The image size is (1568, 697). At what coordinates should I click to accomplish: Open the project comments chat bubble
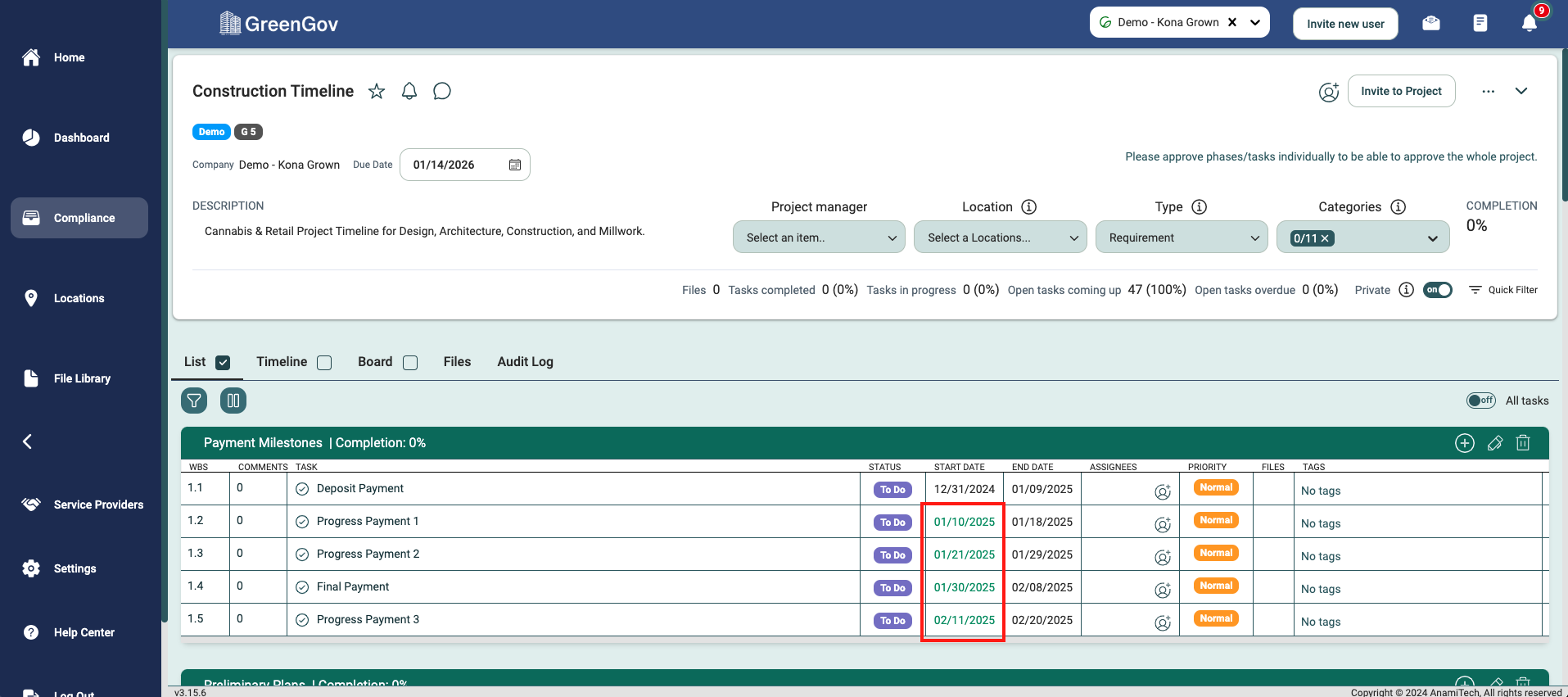pos(442,91)
